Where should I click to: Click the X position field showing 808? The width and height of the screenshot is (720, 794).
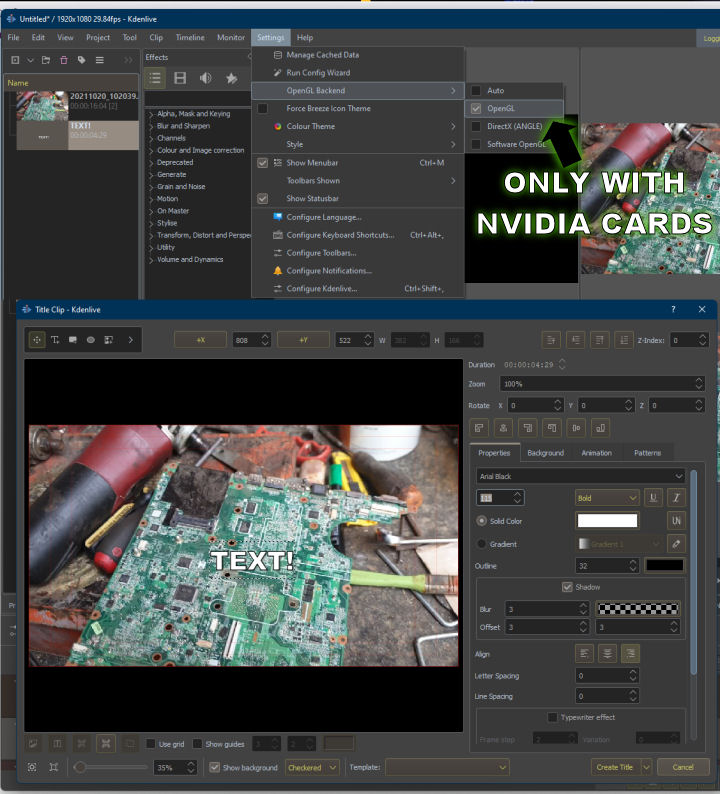click(252, 340)
